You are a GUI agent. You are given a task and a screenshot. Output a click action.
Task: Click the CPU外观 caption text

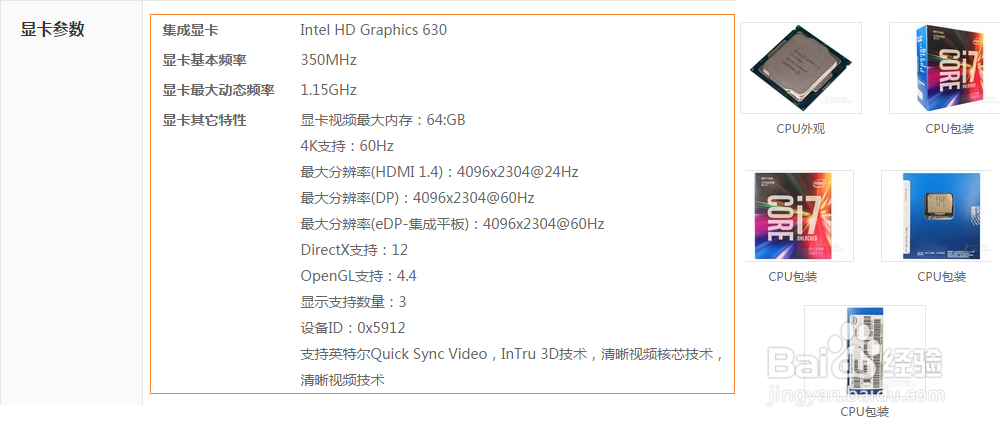pyautogui.click(x=800, y=128)
